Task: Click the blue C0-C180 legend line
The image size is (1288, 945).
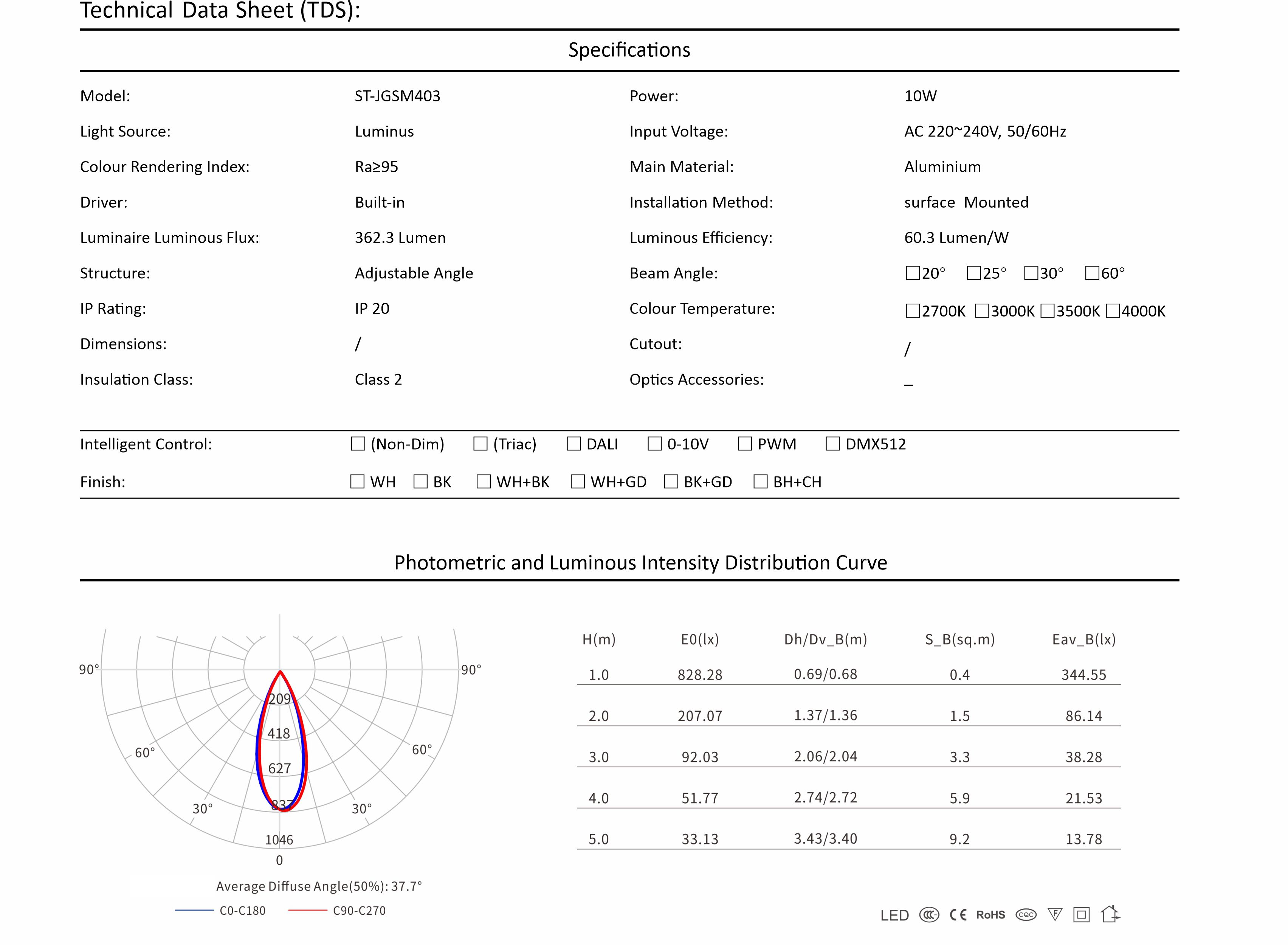Action: point(194,910)
